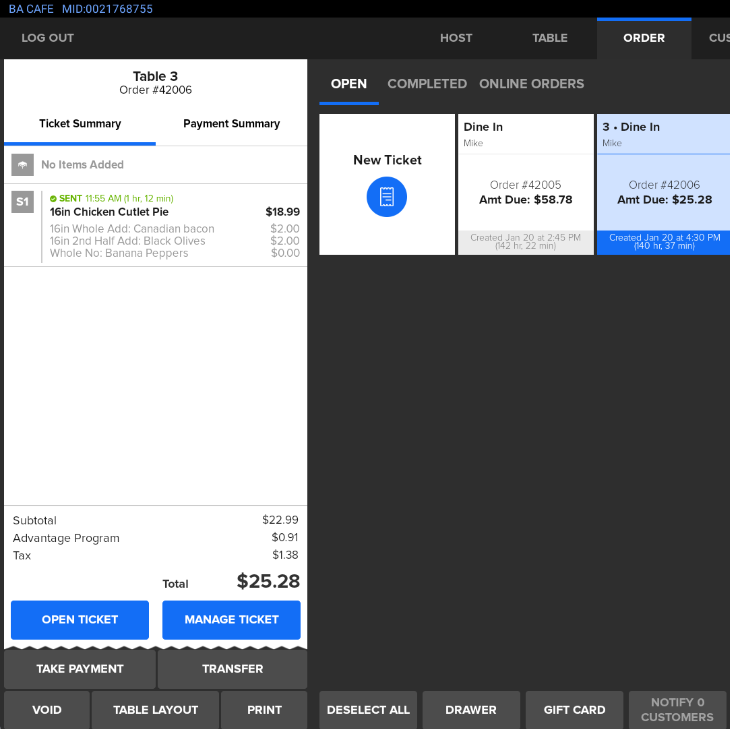The width and height of the screenshot is (730, 729).
Task: Click the S1 seat badge
Action: [22, 202]
